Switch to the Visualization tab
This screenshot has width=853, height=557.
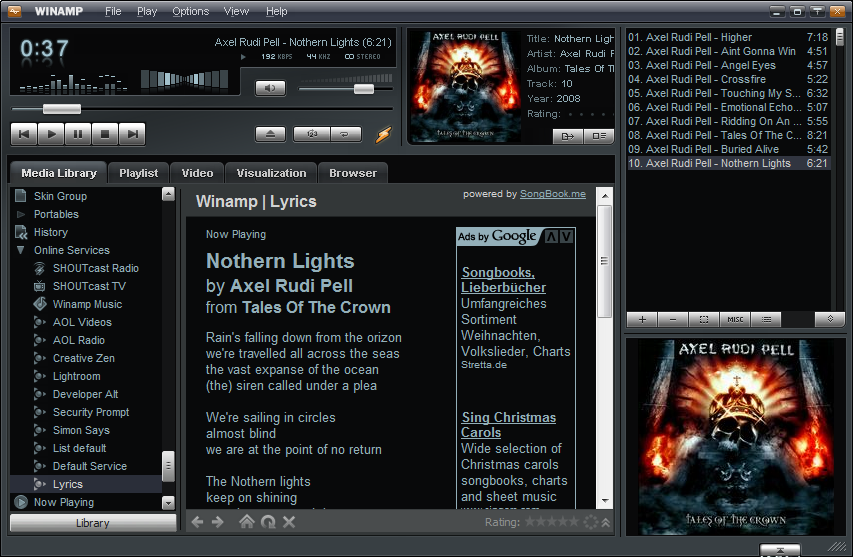[x=271, y=173]
